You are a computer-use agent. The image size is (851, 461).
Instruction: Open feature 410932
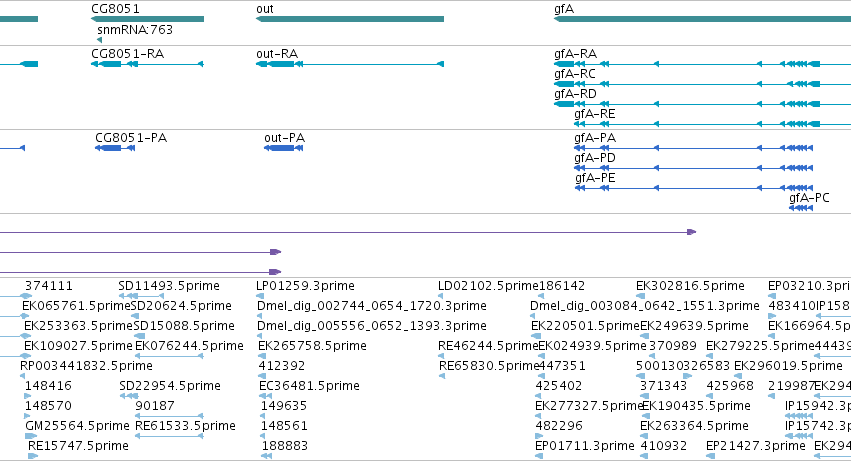pos(663,447)
